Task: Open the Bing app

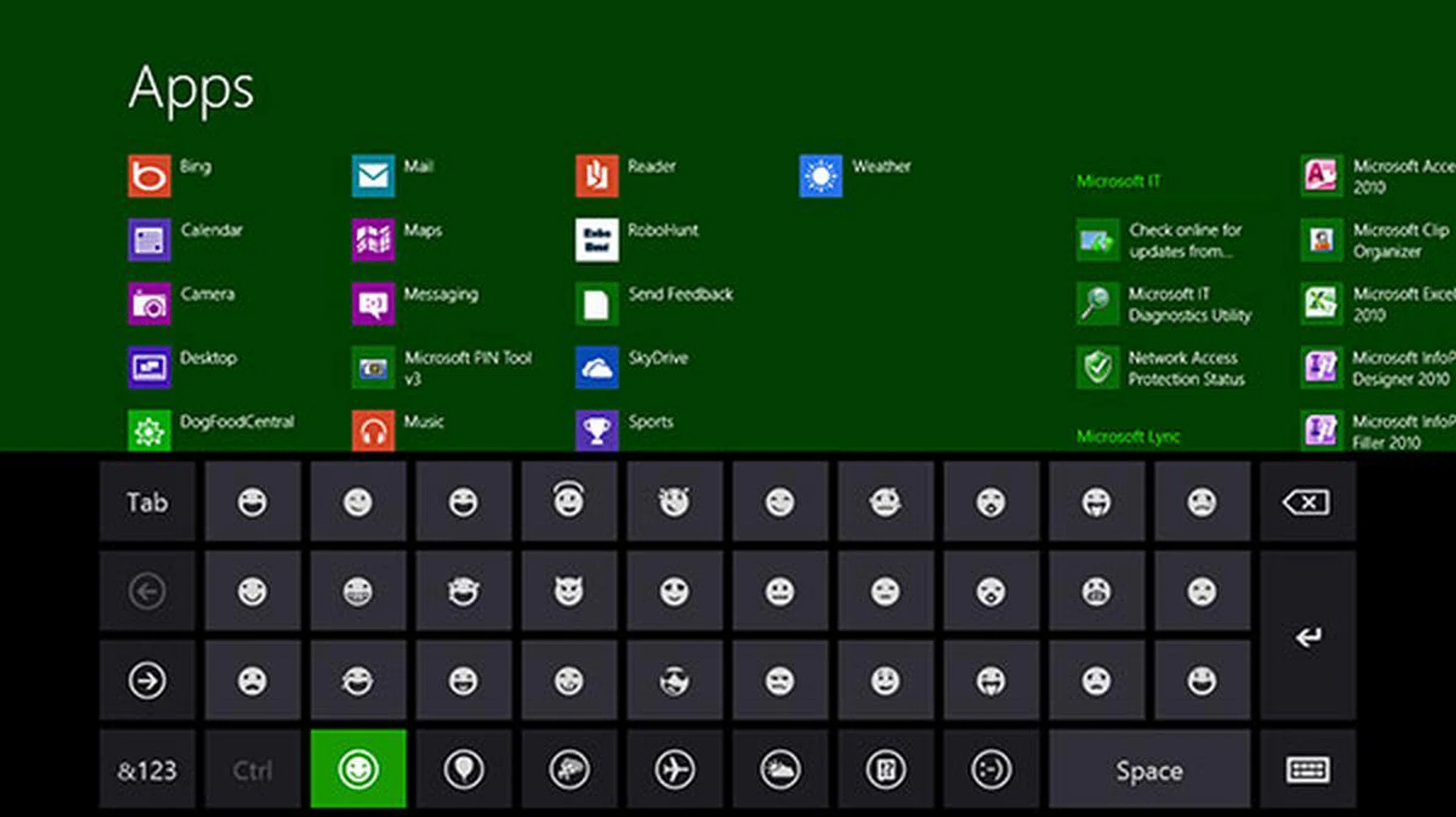Action: (149, 176)
